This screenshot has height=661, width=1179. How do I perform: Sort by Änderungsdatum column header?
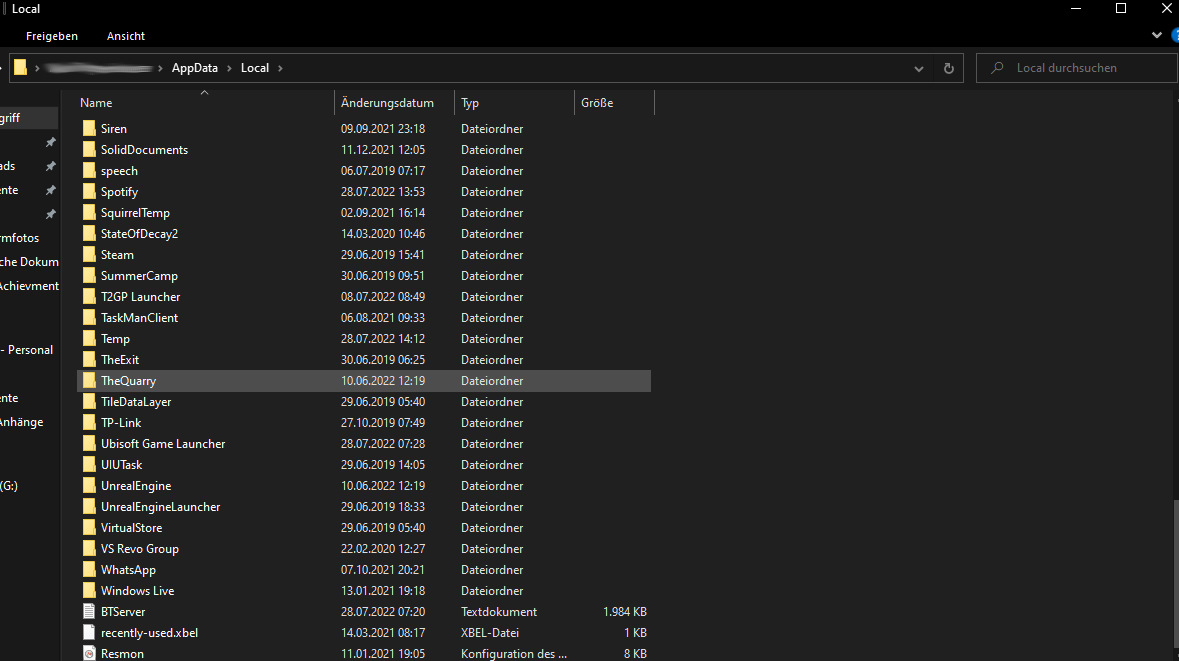click(x=394, y=103)
